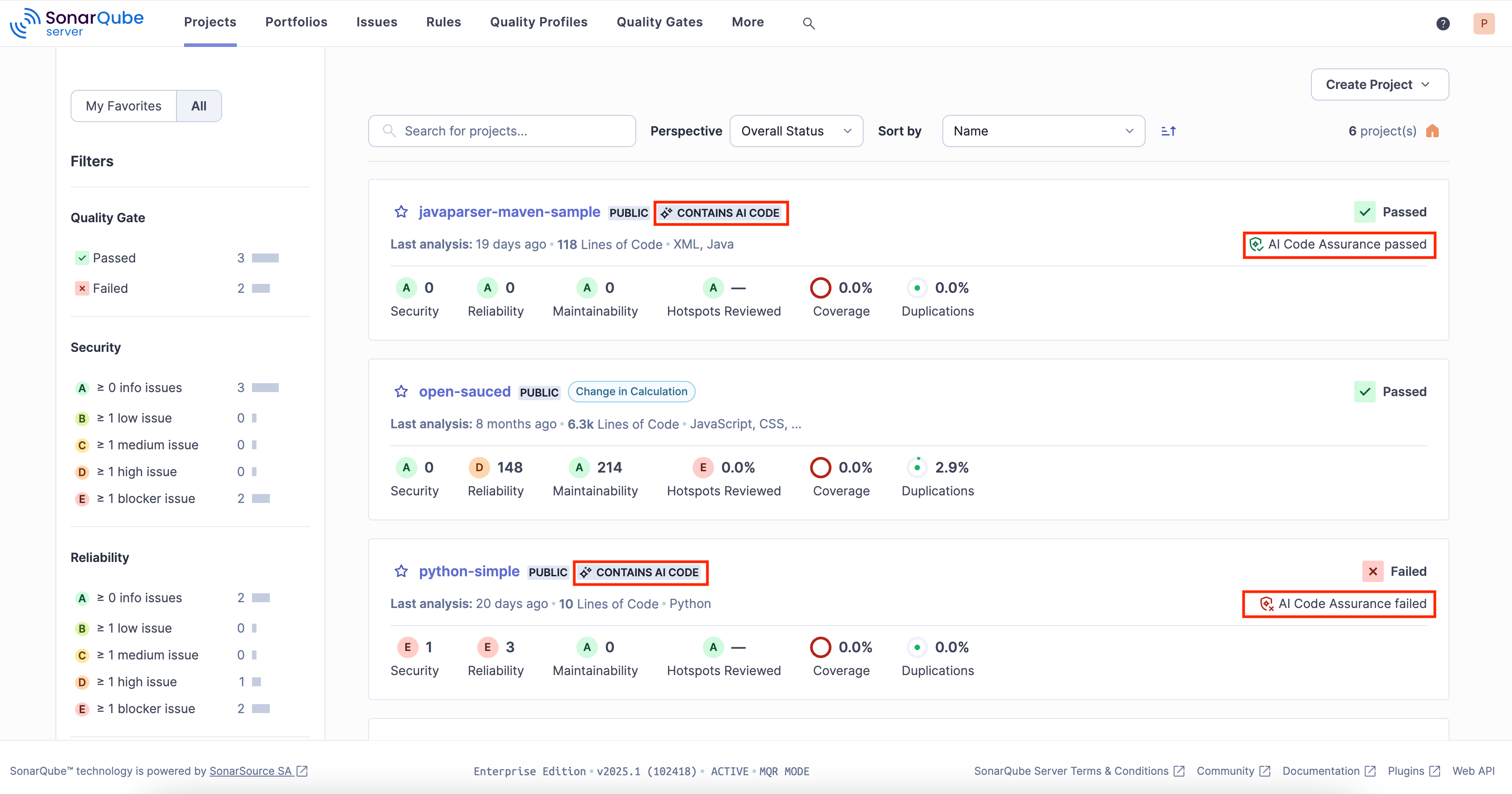Follow the Community footer link

click(1226, 770)
